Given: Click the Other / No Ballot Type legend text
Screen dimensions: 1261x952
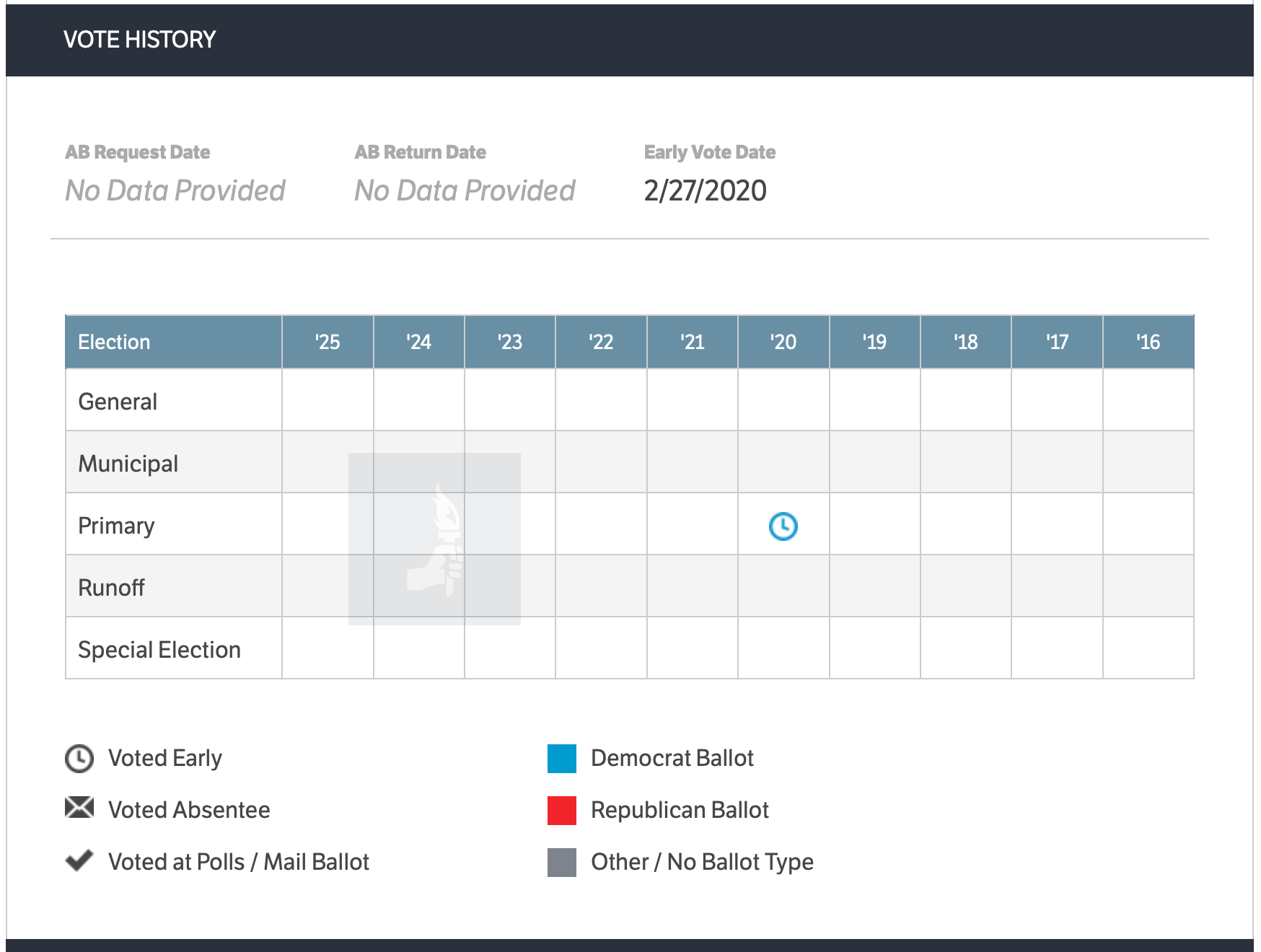Looking at the screenshot, I should [702, 862].
